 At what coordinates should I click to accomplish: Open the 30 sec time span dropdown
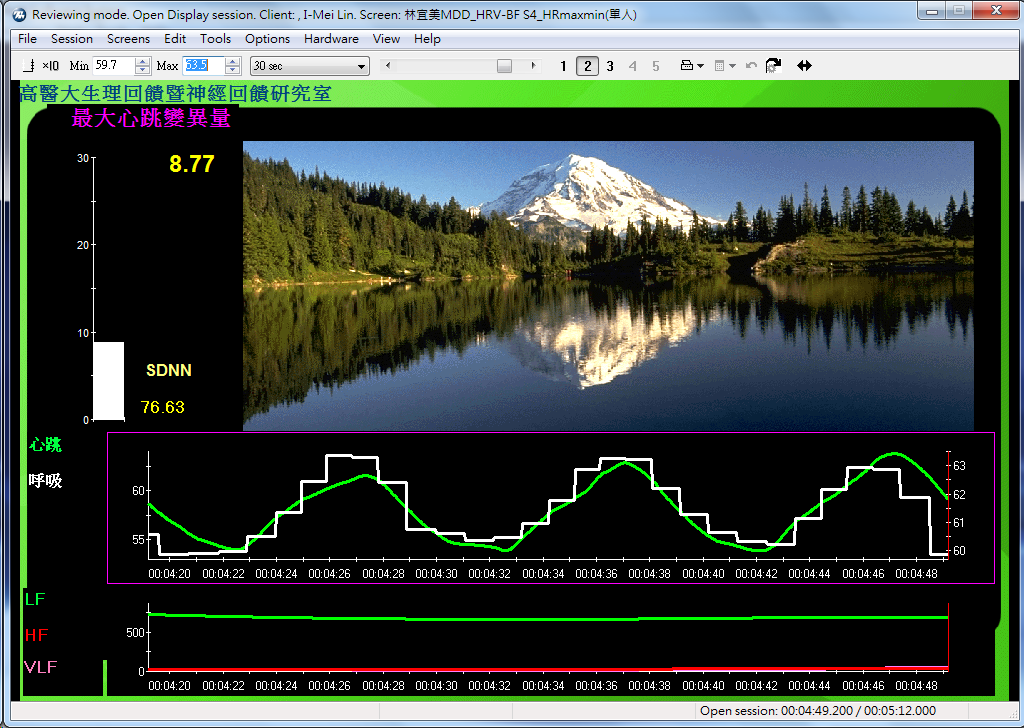click(x=309, y=66)
